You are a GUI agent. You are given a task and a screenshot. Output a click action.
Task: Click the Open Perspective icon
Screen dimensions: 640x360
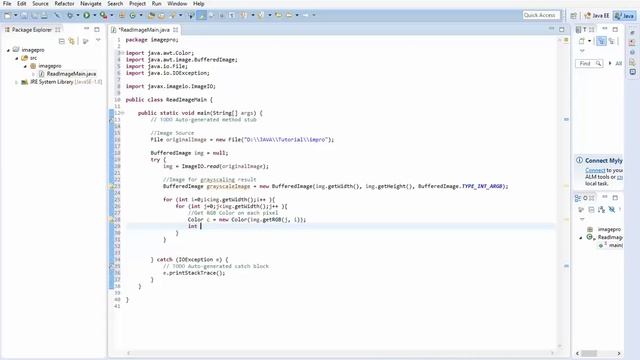(573, 16)
